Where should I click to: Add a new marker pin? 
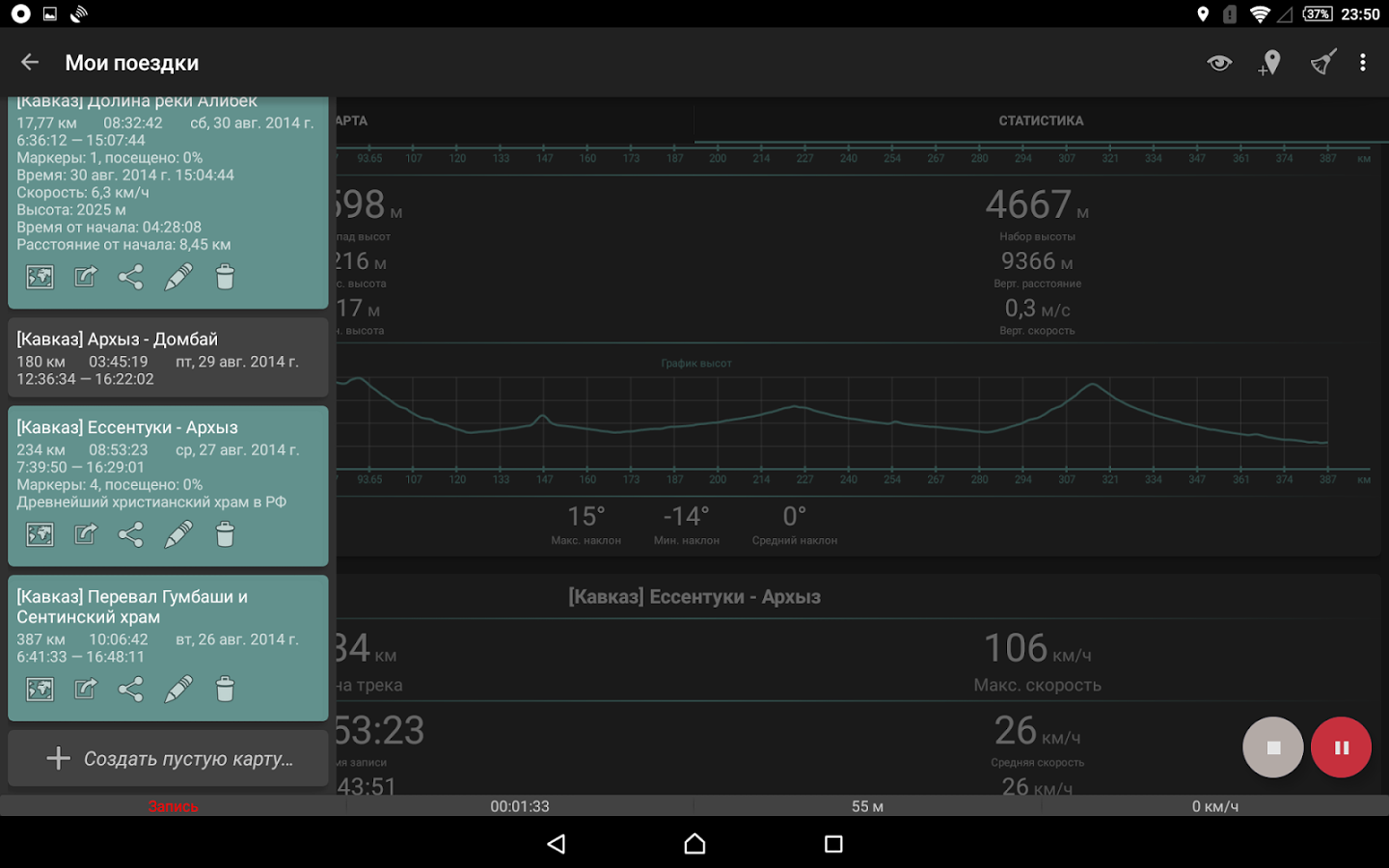pyautogui.click(x=1269, y=63)
